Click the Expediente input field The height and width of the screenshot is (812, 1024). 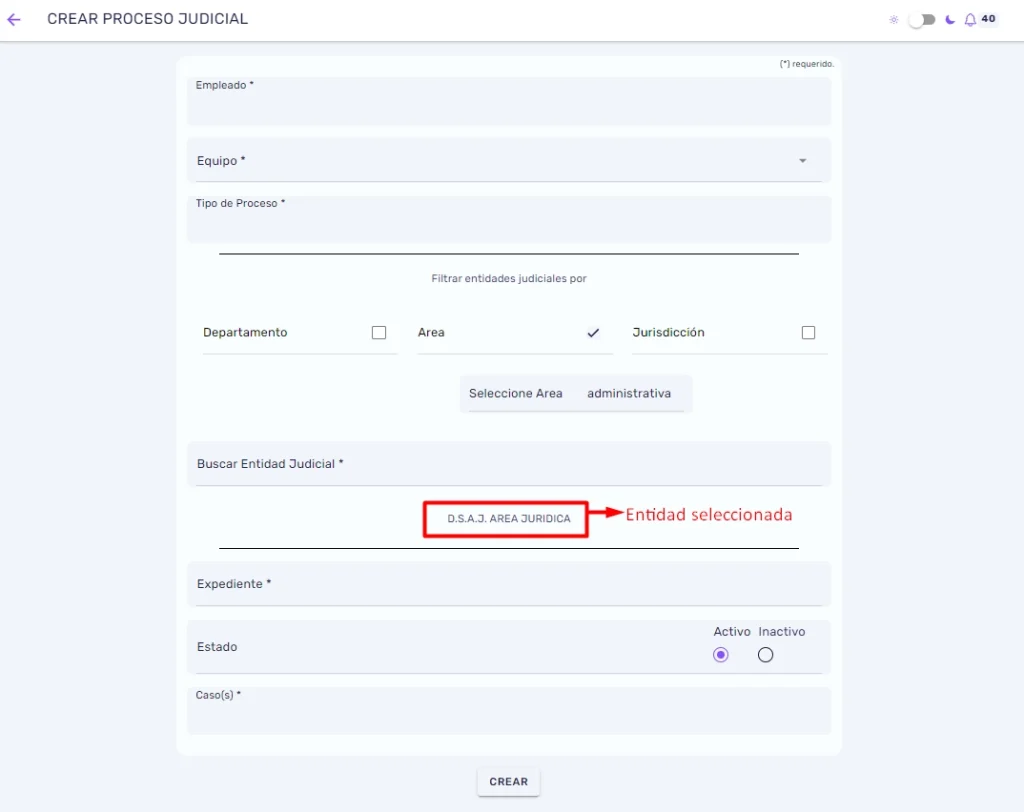click(509, 584)
